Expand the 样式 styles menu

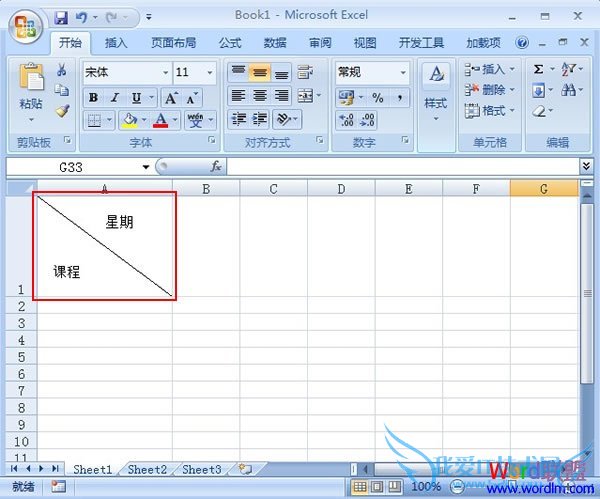tap(436, 119)
